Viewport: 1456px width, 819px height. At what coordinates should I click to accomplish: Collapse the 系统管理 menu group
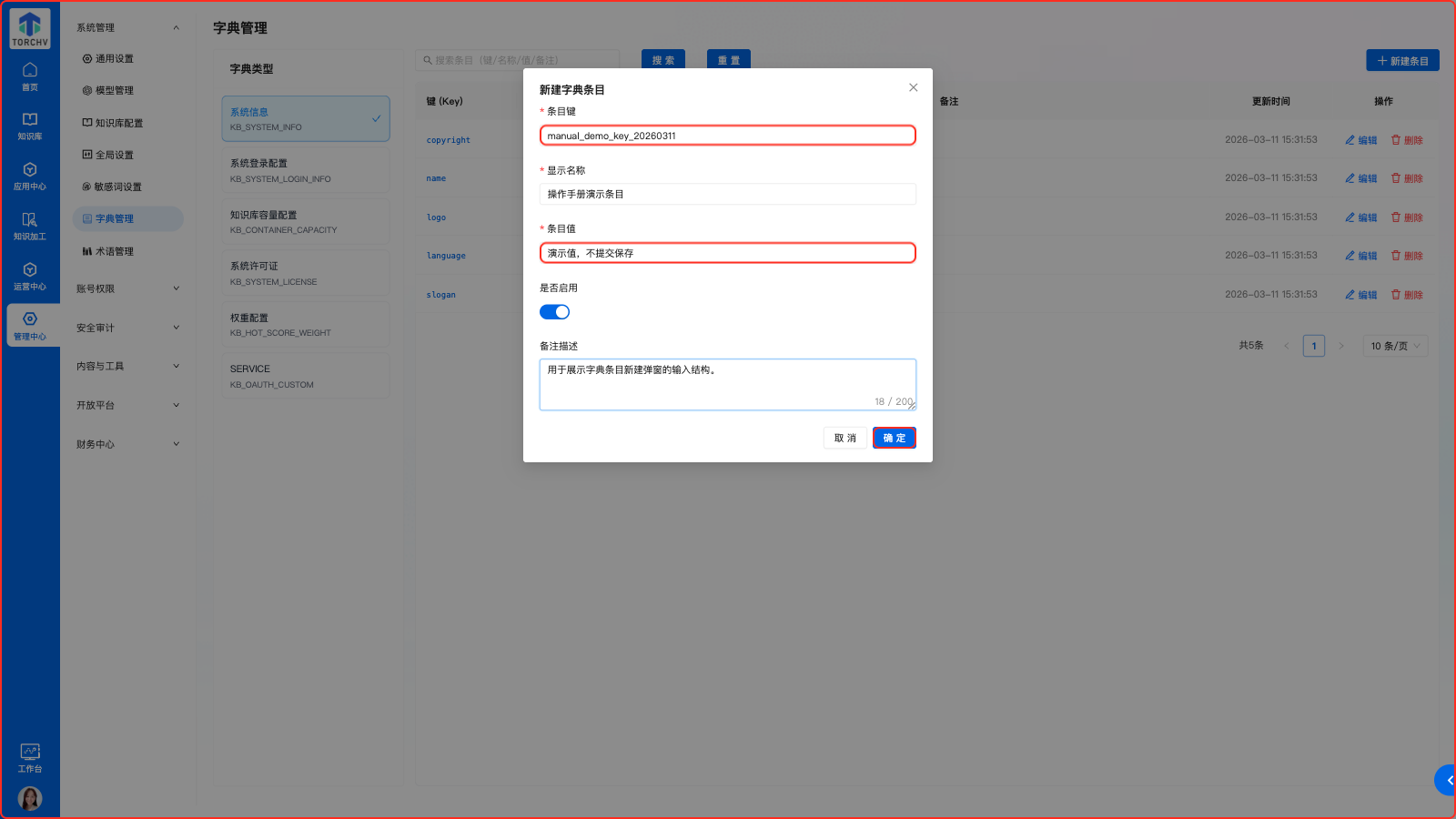click(x=127, y=27)
